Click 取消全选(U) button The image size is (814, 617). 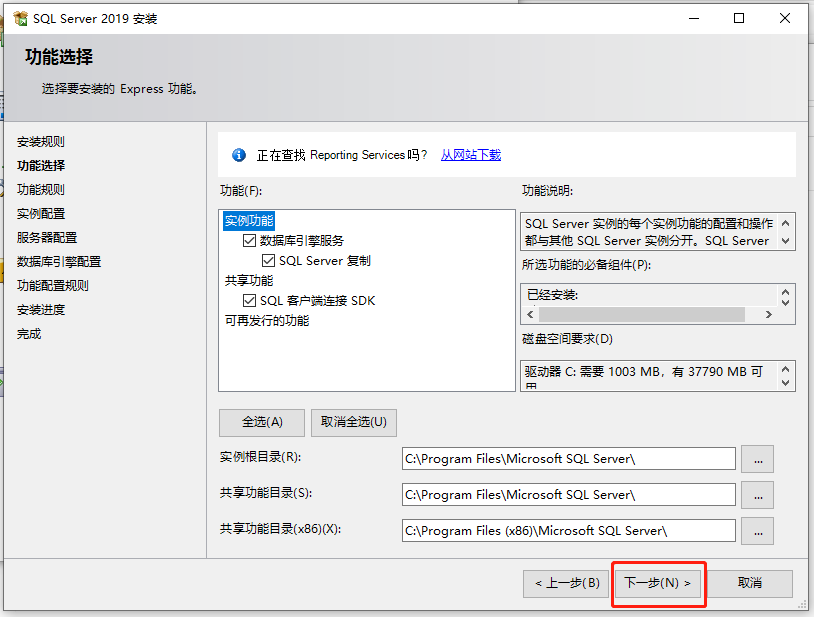[354, 422]
